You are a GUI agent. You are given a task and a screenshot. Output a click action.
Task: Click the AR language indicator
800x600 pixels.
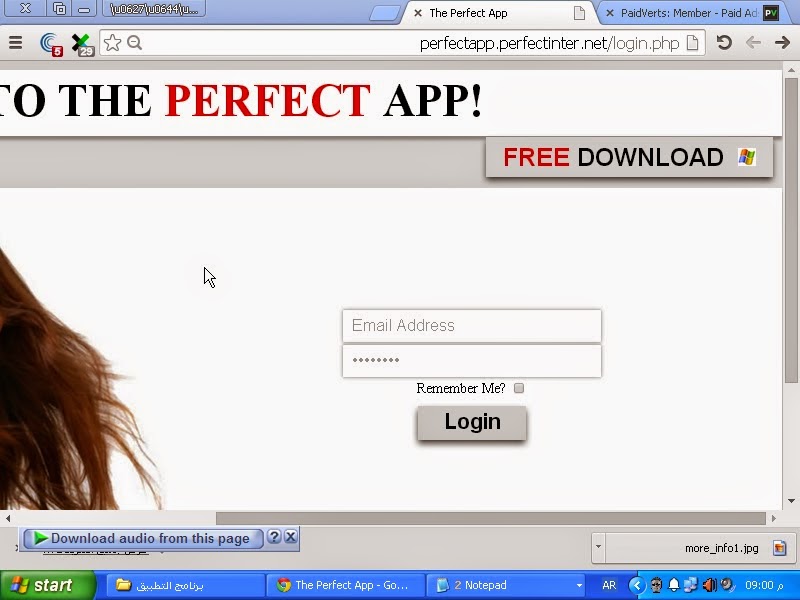coord(609,585)
